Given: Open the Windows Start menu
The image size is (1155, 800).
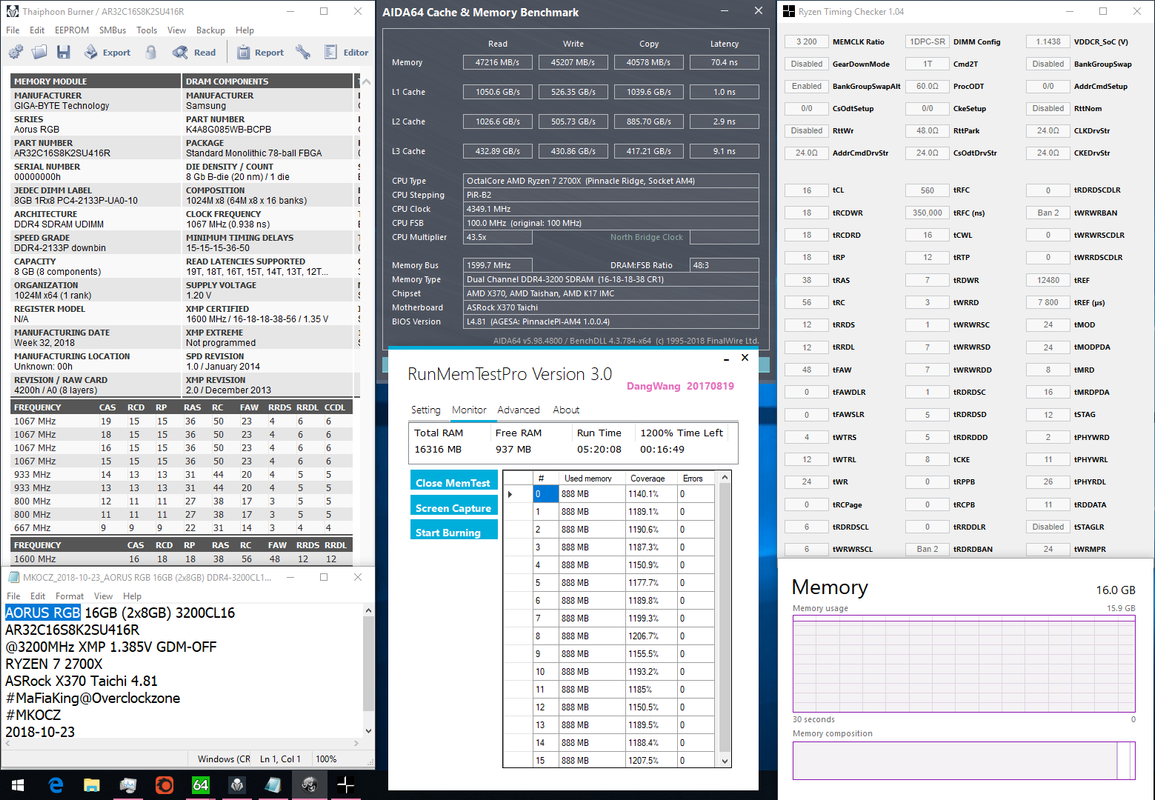Looking at the screenshot, I should click(18, 785).
